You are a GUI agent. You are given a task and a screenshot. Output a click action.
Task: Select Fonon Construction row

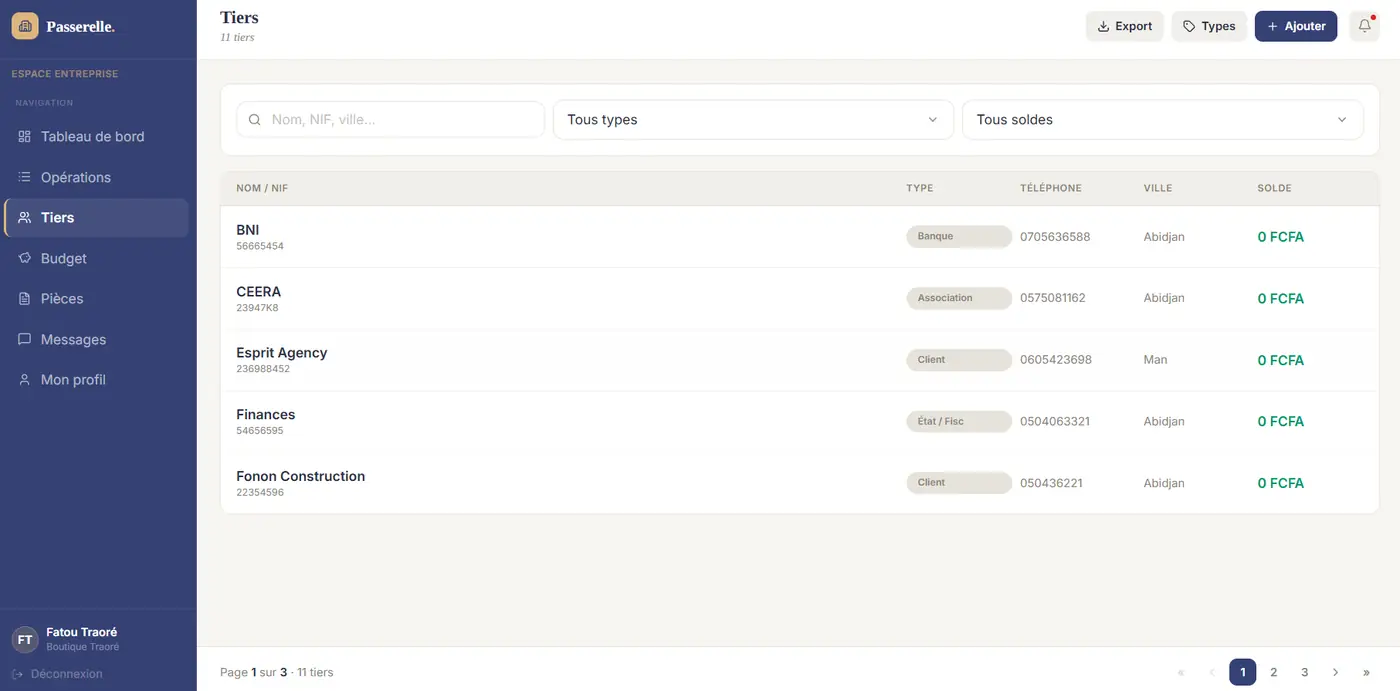coord(800,483)
